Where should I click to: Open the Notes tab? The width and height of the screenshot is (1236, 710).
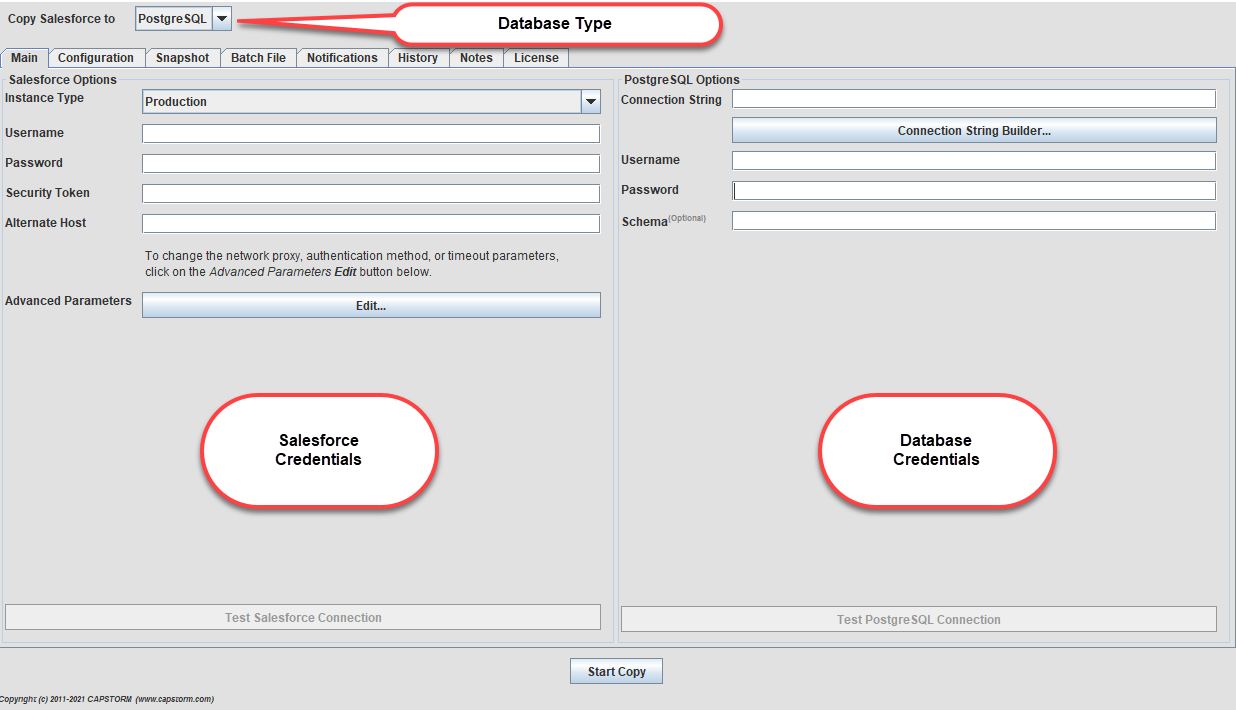(476, 58)
